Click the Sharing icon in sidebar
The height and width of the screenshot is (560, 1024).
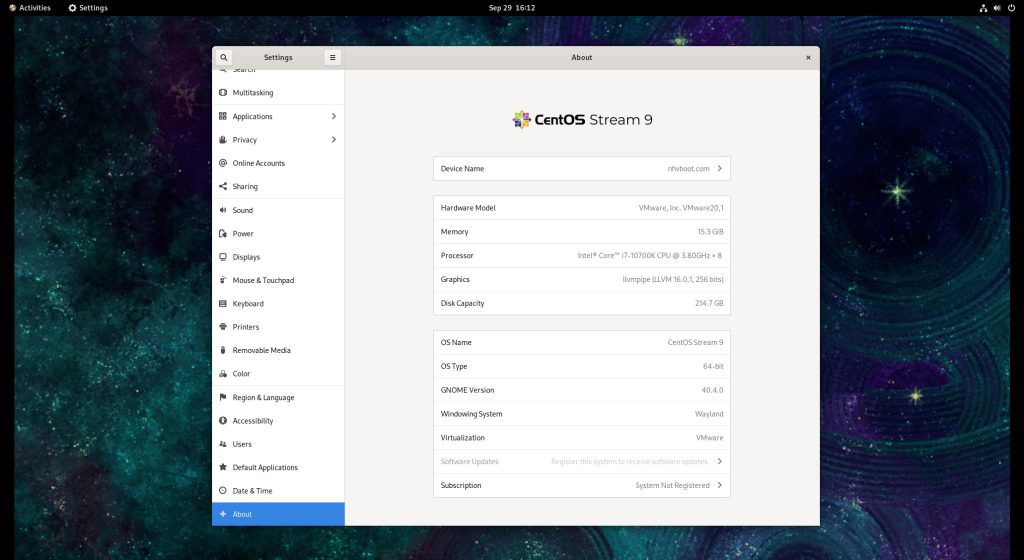223,186
